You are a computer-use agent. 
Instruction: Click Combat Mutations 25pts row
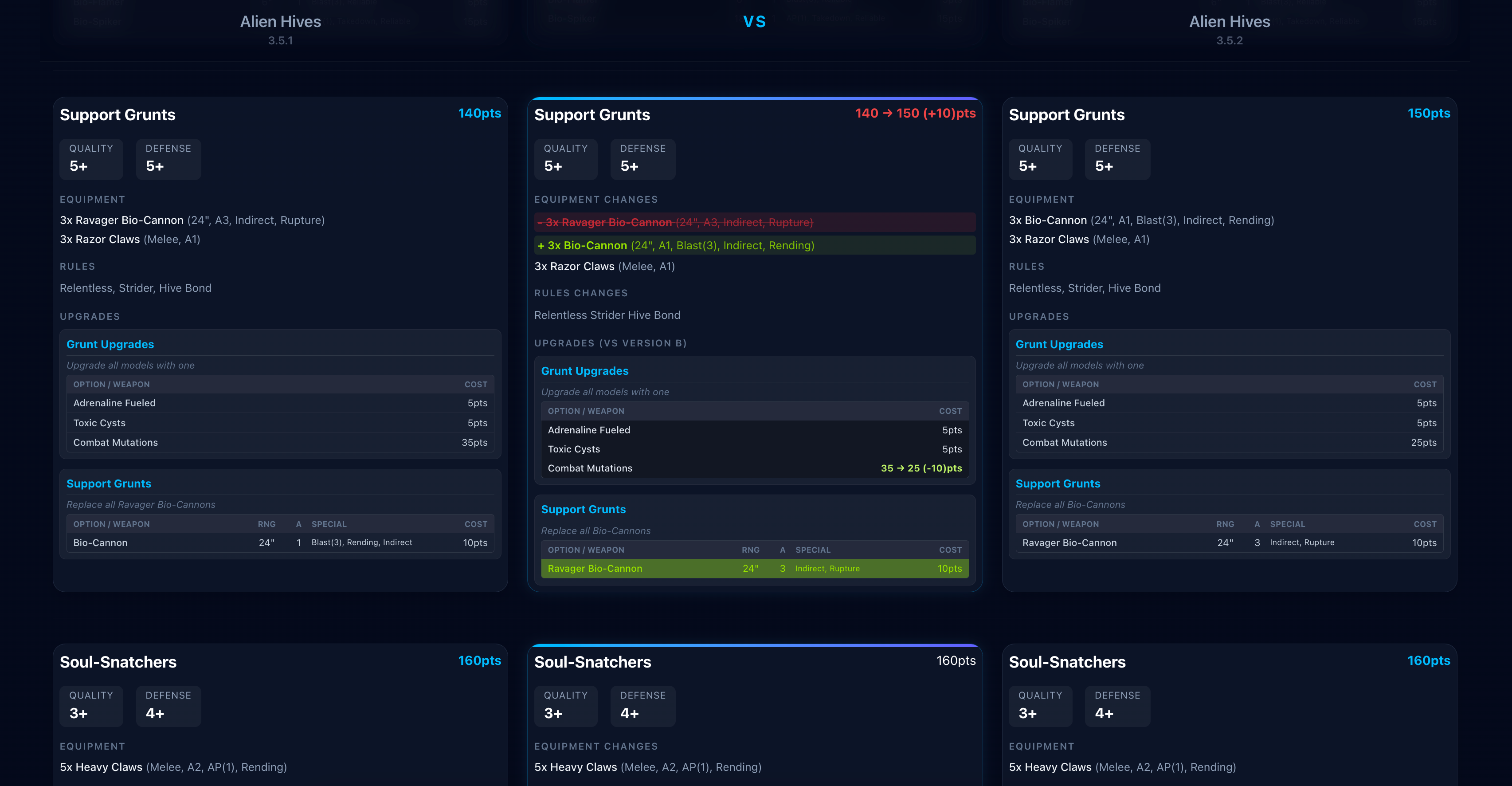[1229, 443]
